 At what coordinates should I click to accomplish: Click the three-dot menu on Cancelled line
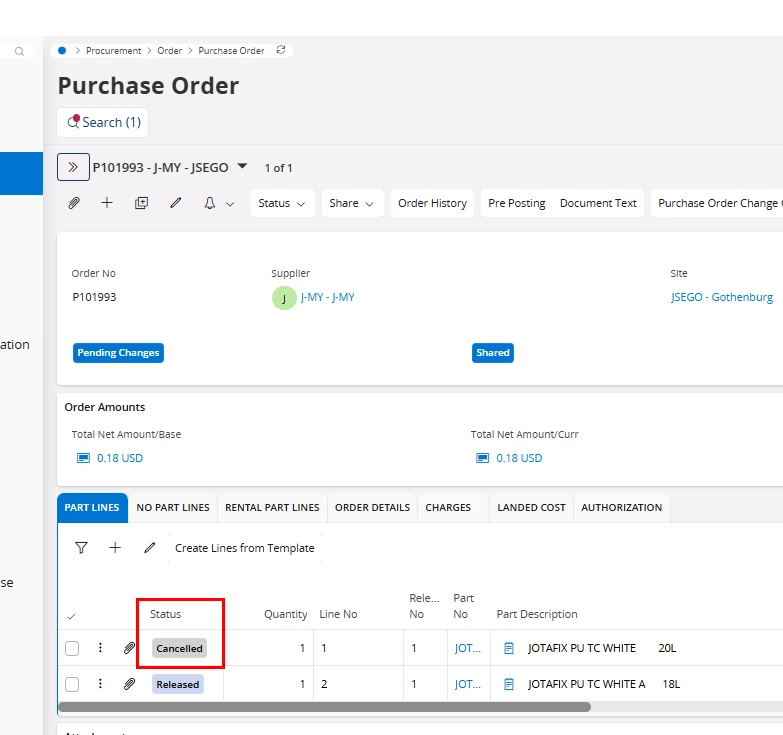coord(100,648)
